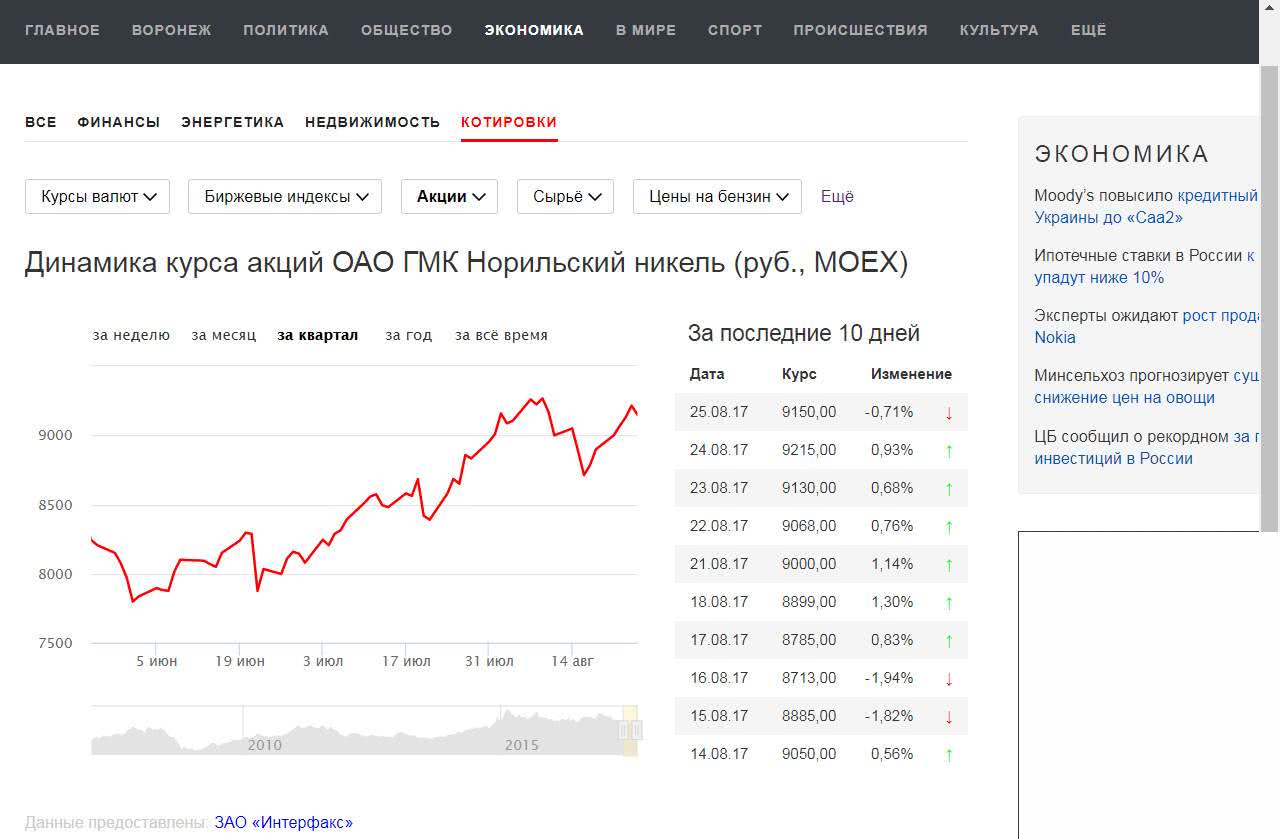The image size is (1280, 839).
Task: Click the green up arrow for 21.08.17
Action: click(x=948, y=565)
